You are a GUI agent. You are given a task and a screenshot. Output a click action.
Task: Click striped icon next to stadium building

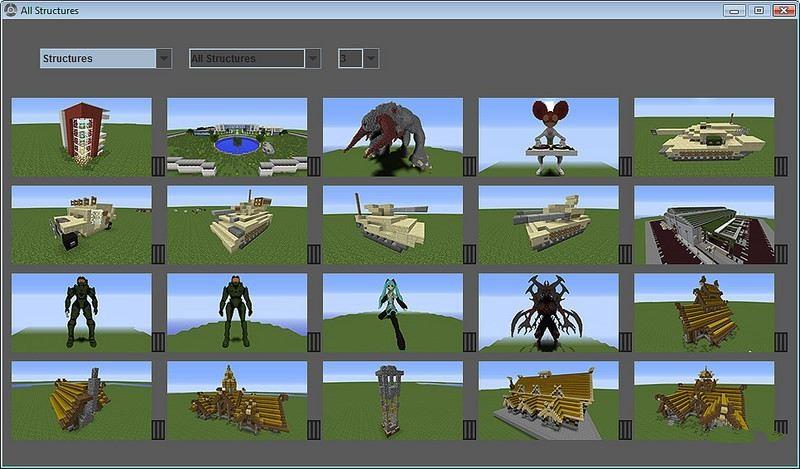click(781, 254)
